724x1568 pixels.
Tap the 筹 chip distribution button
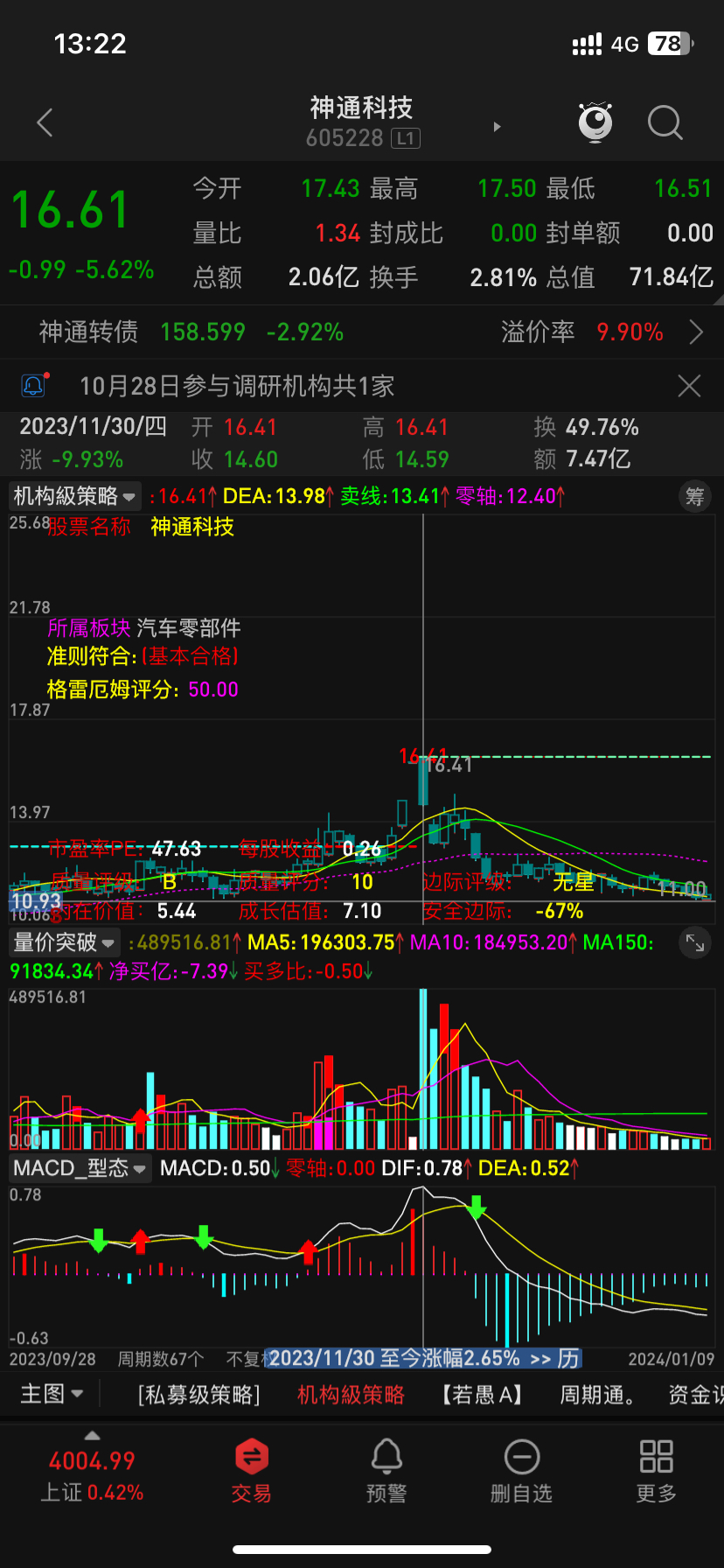point(694,497)
